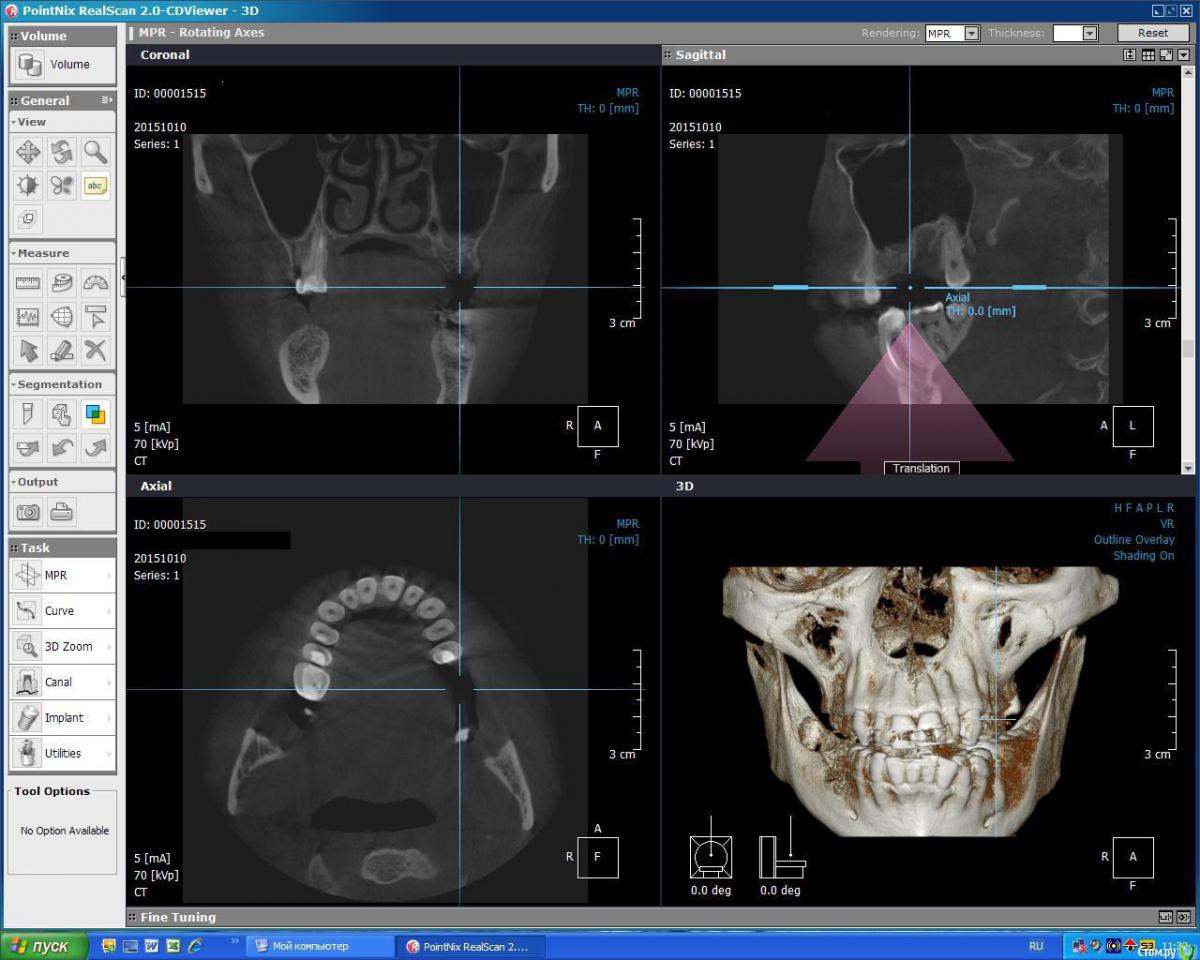Click the delete measurement X tool
The height and width of the screenshot is (960, 1200).
click(95, 349)
